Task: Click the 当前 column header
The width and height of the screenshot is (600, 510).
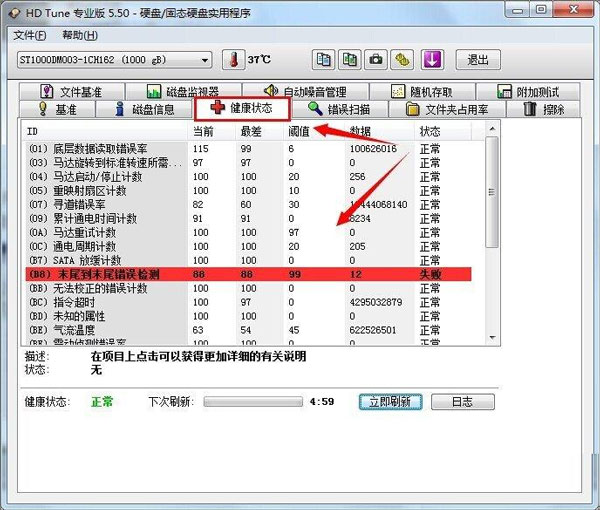Action: 212,132
